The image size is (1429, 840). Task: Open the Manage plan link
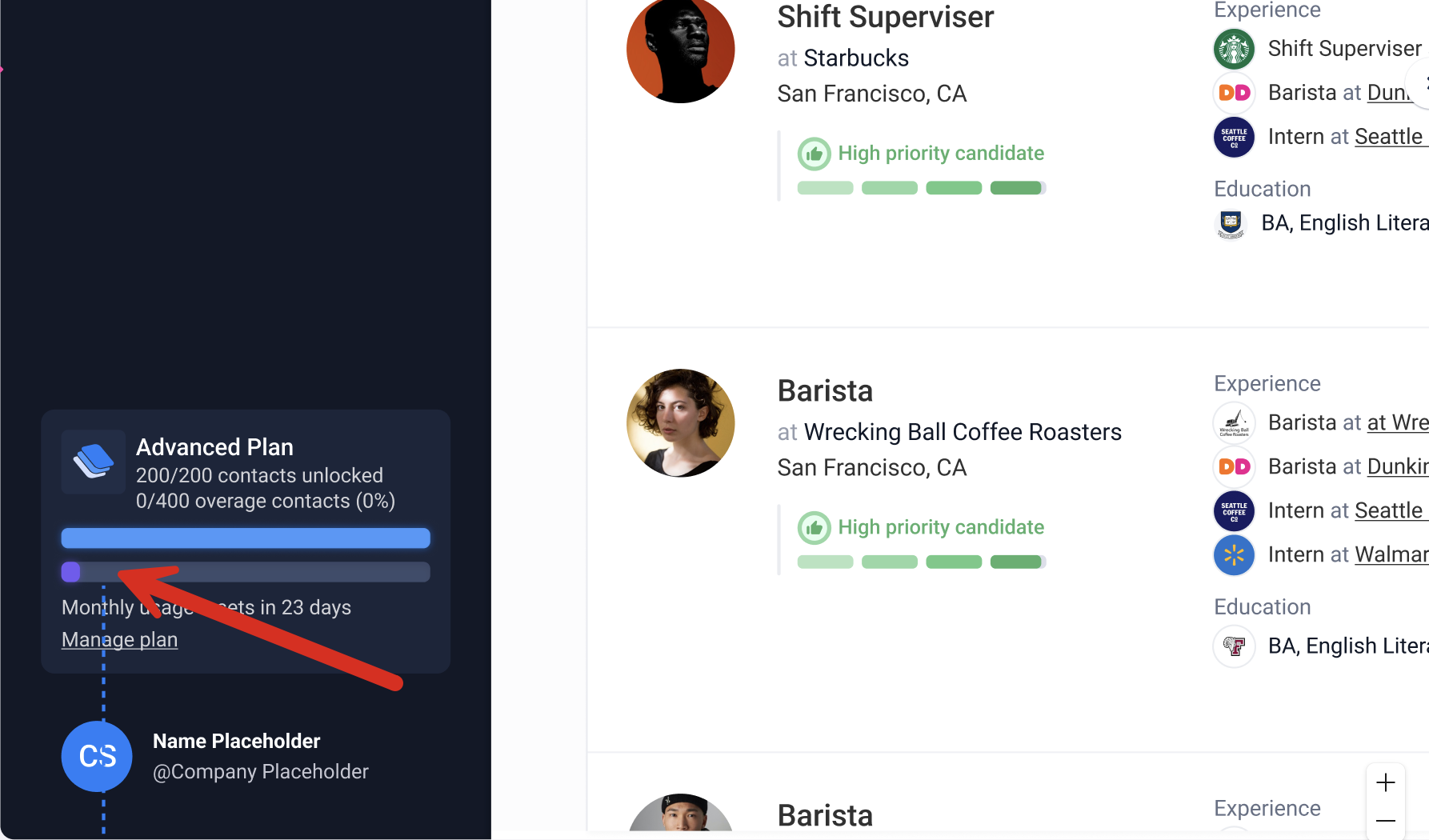119,640
